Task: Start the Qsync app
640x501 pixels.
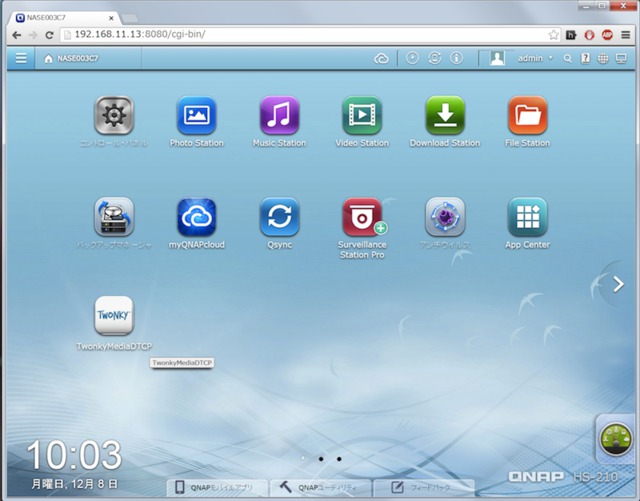Action: click(x=279, y=217)
